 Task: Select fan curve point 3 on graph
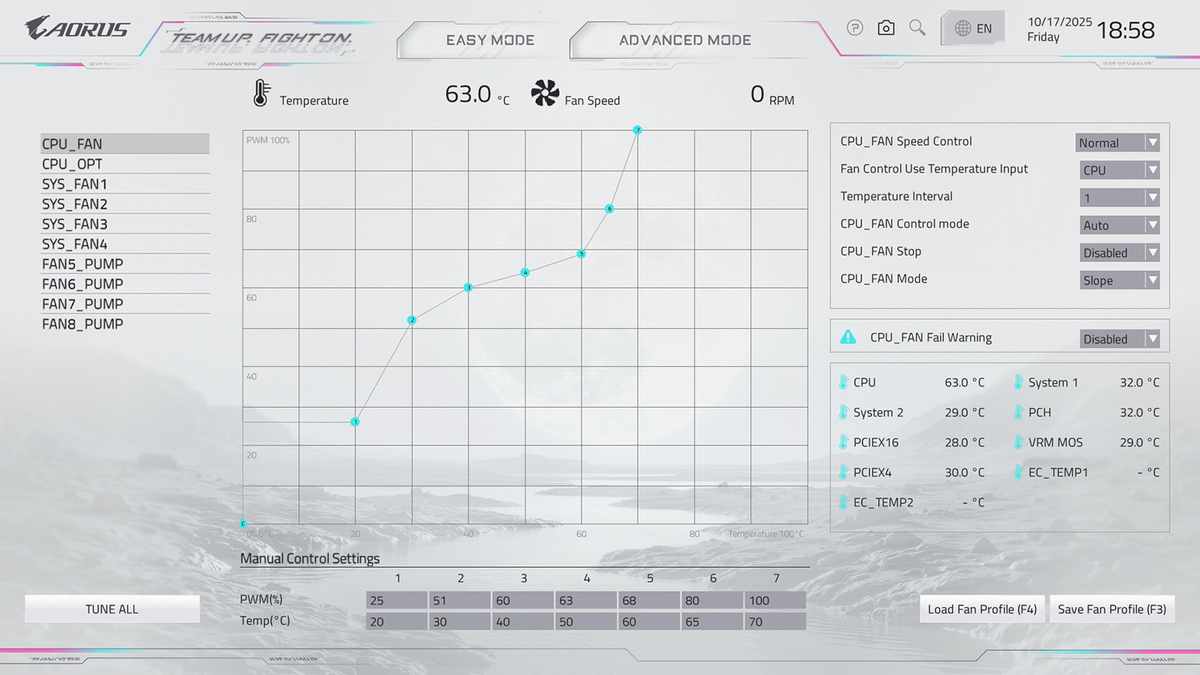(468, 287)
